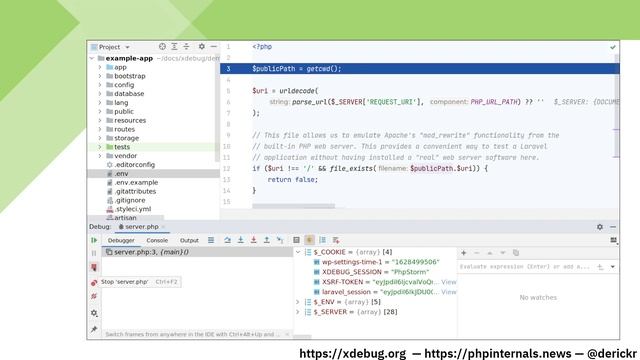Viewport: 640px width, 360px height.
Task: Open Project panel options gear
Action: (x=202, y=47)
